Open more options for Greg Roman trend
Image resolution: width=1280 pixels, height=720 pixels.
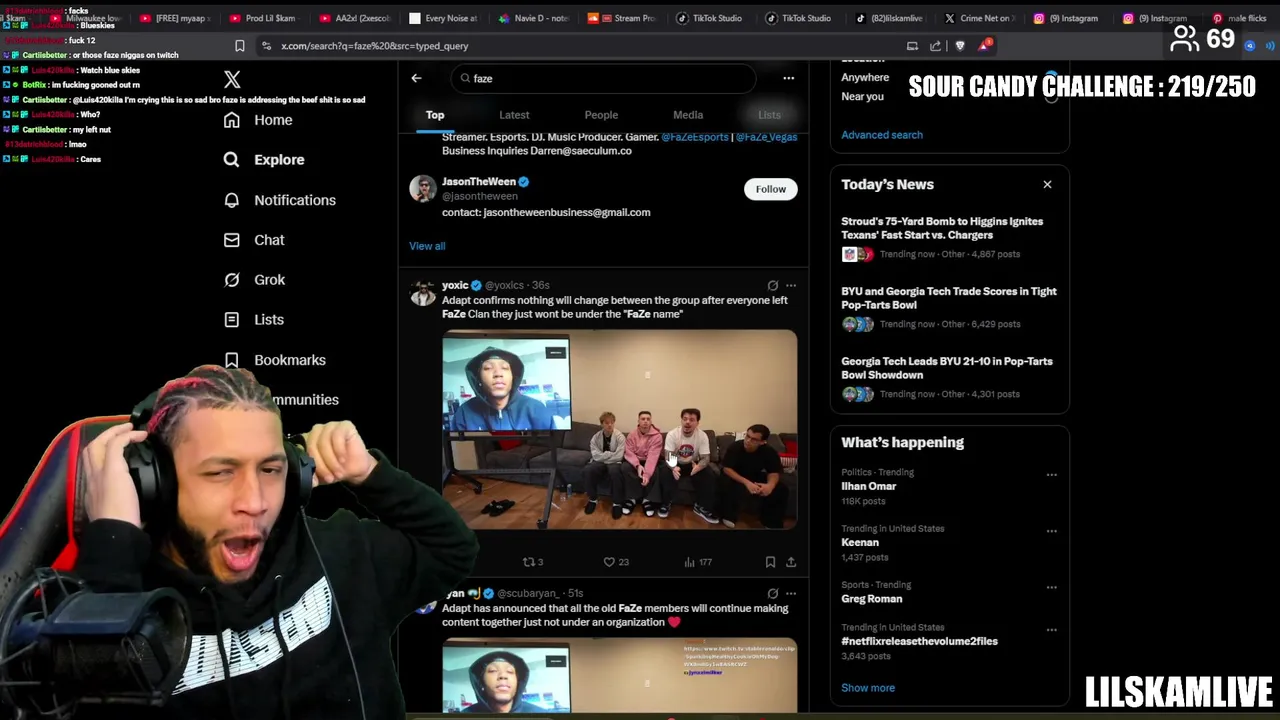(x=1051, y=587)
